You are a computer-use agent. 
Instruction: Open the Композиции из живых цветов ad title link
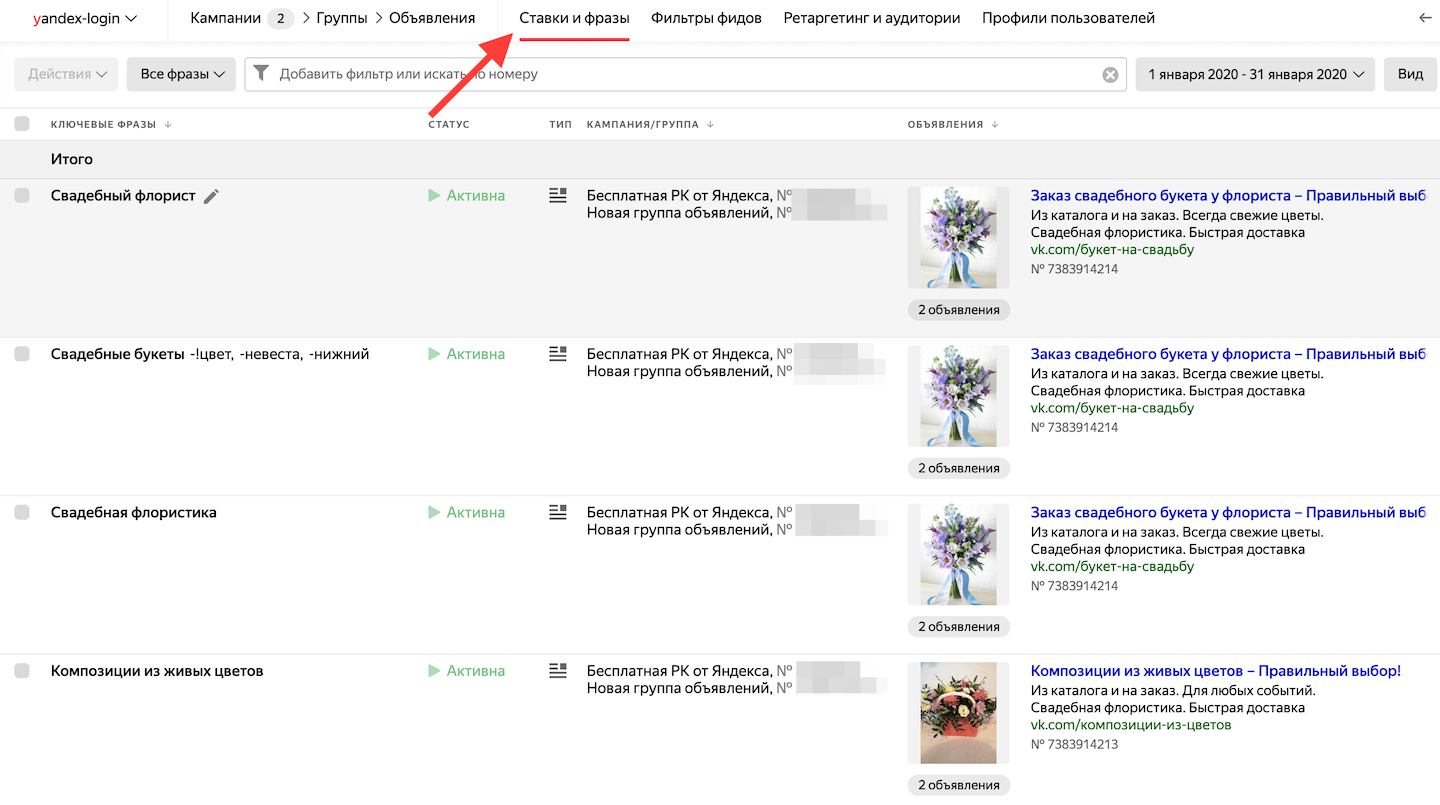pos(1216,671)
